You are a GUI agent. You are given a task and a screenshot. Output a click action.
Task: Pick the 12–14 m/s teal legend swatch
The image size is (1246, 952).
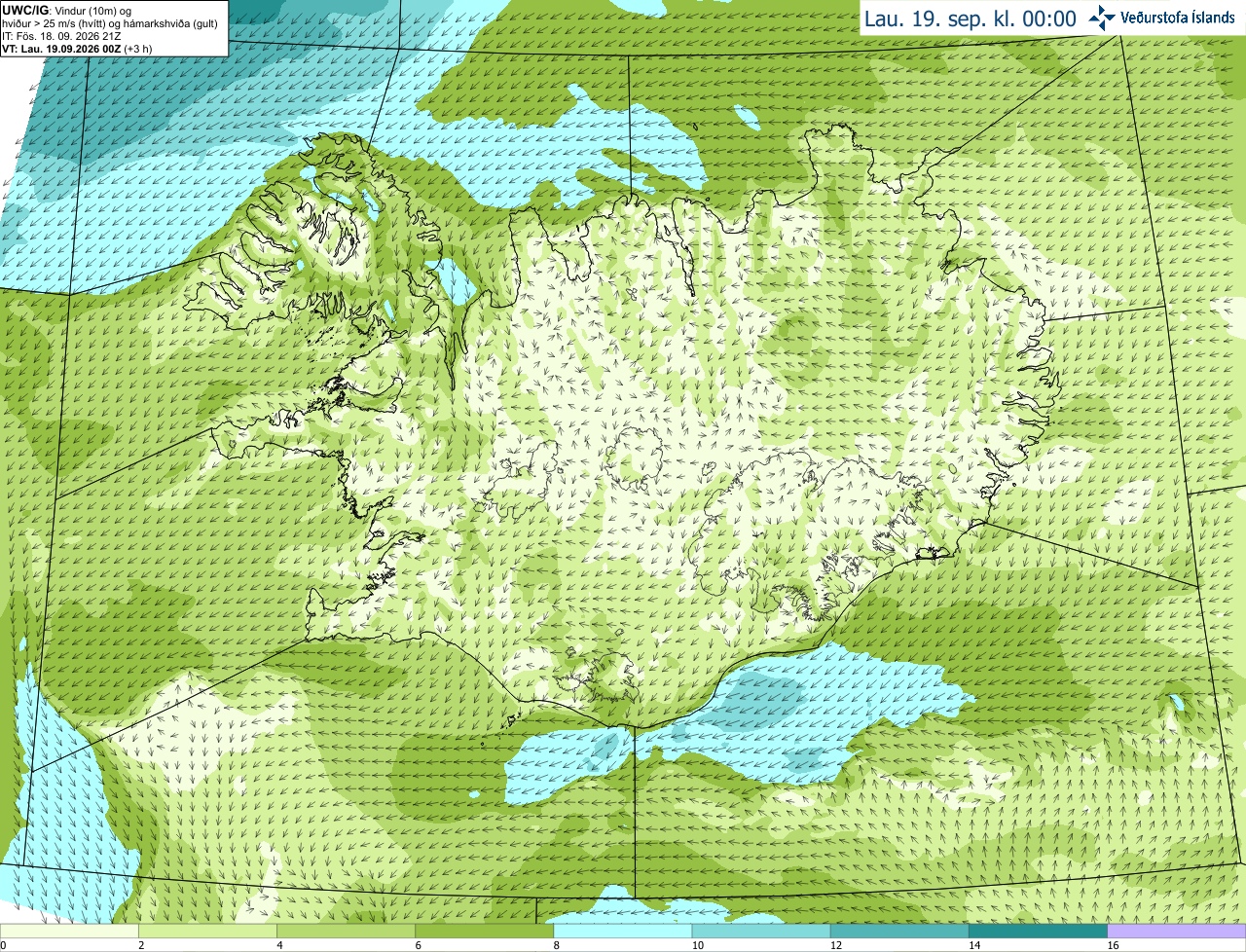[899, 932]
